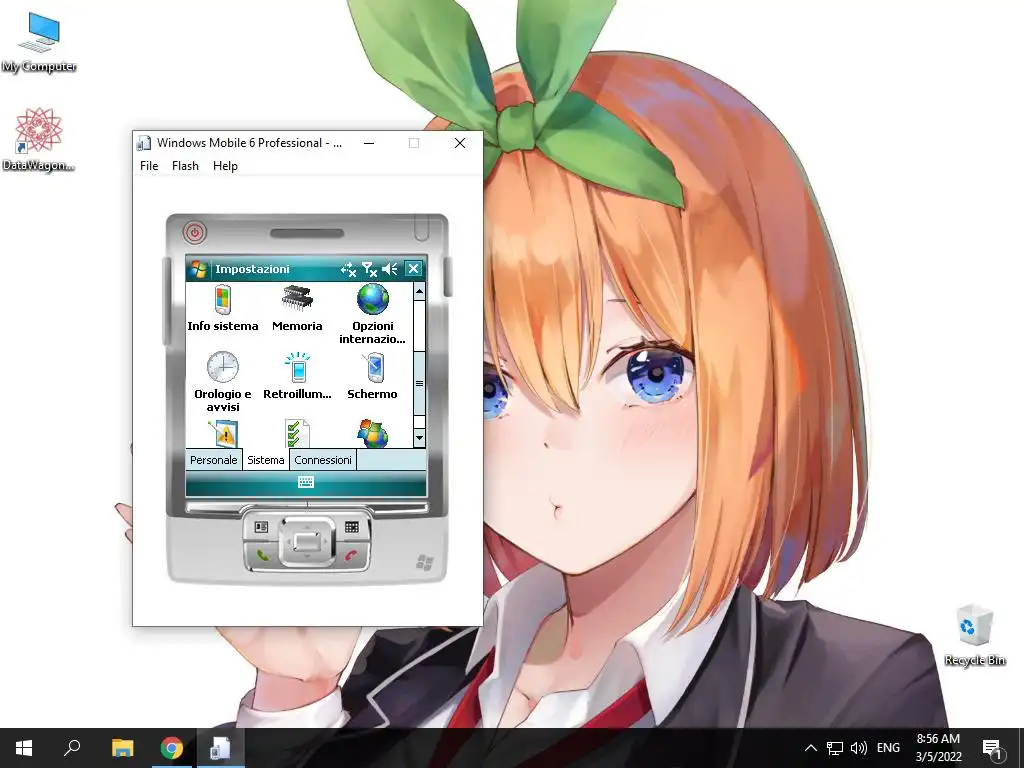Show the on-screen keyboard
1024x768 pixels.
coord(306,482)
